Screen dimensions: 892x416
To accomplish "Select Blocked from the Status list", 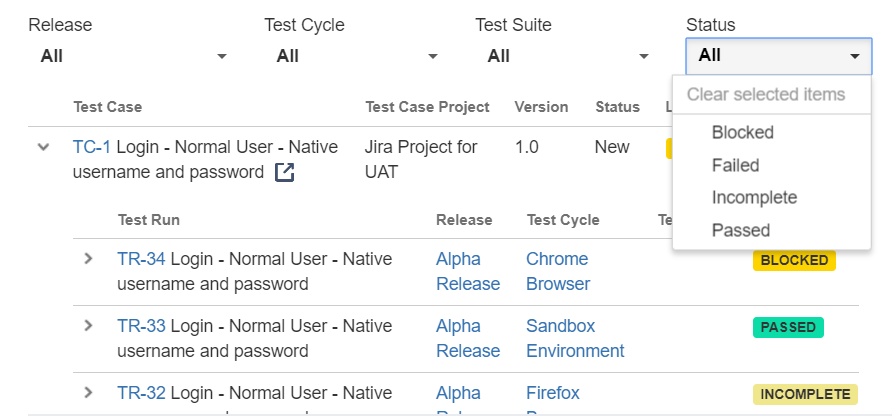I will click(742, 132).
